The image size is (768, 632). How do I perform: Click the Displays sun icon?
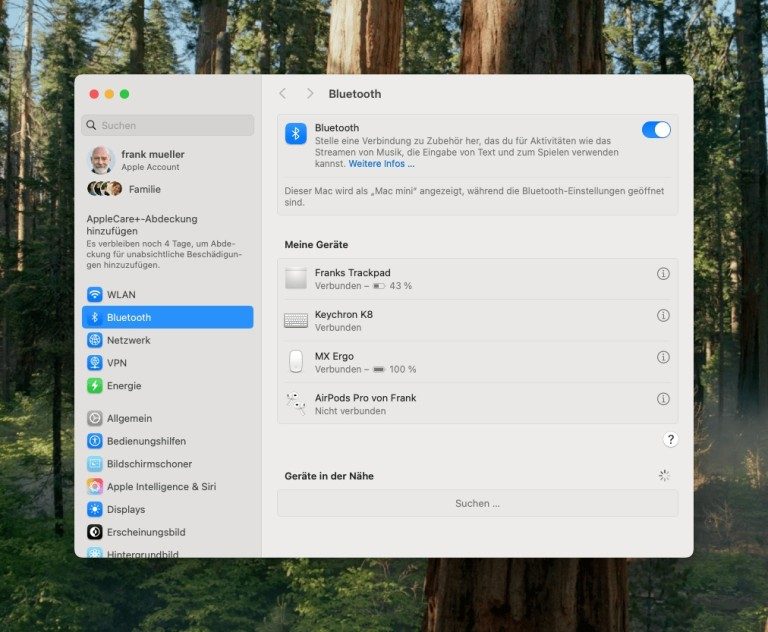(x=95, y=510)
